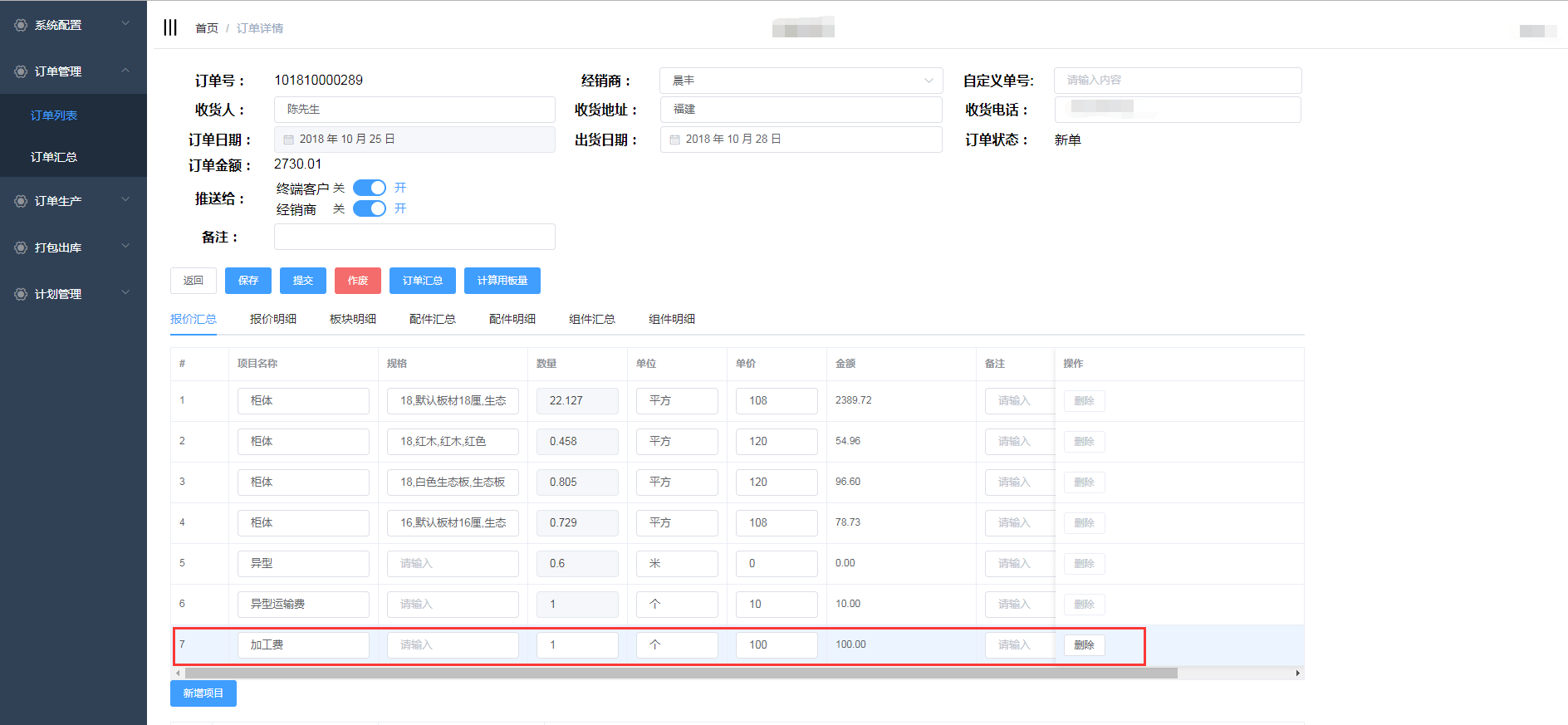The width and height of the screenshot is (1568, 725).
Task: Click the 打包出库 sidebar icon
Action: 21,247
